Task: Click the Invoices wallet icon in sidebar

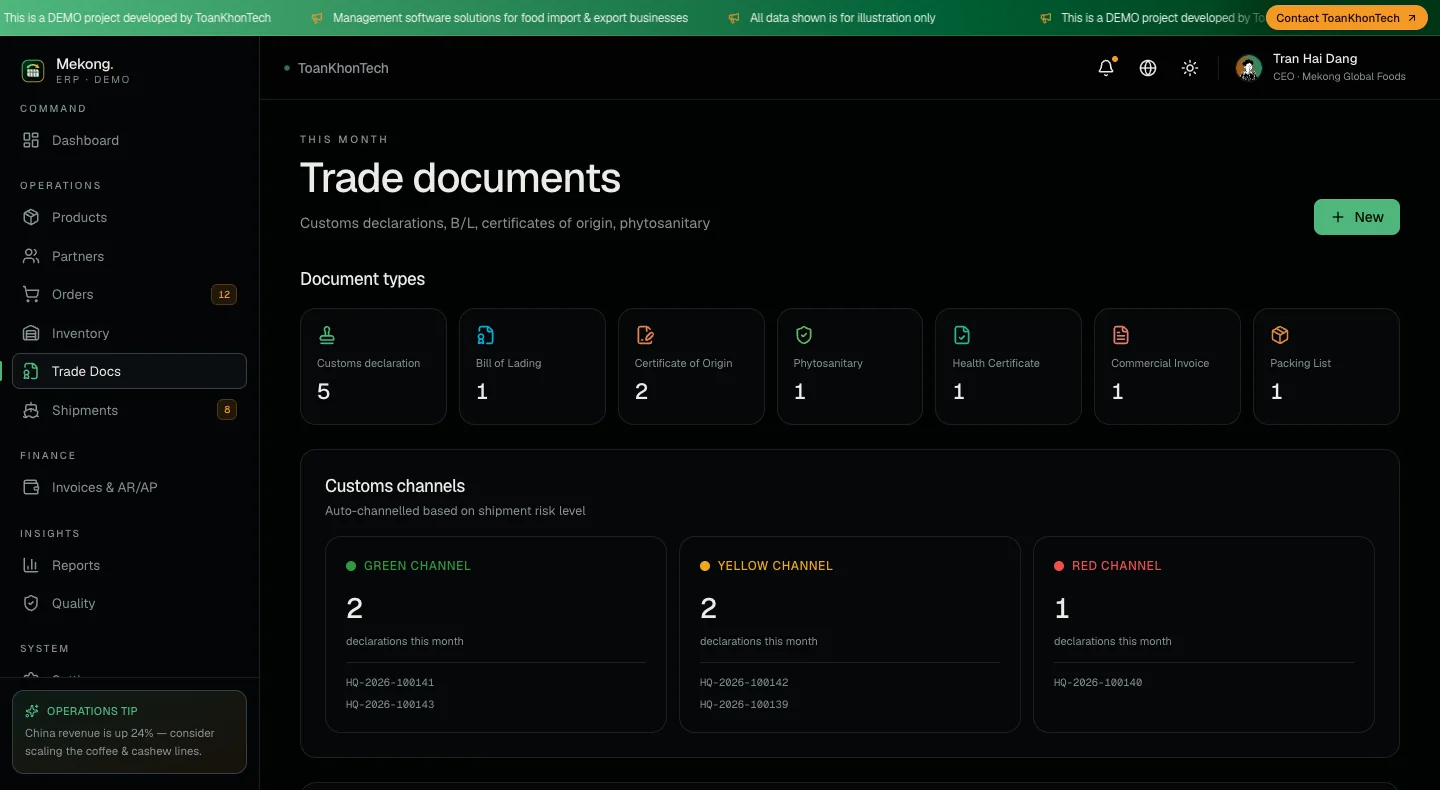Action: tap(31, 487)
